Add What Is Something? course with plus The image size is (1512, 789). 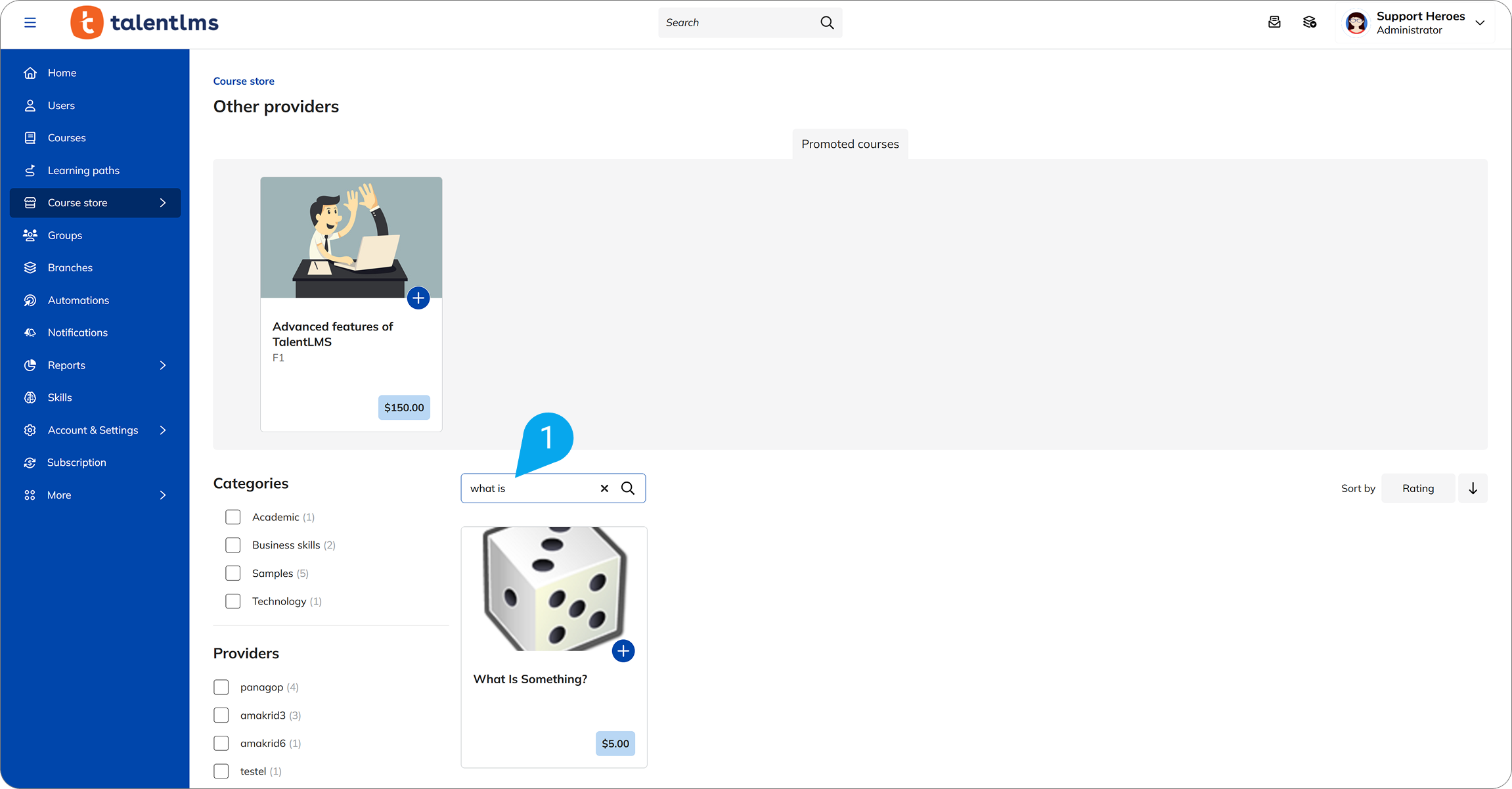(x=623, y=651)
